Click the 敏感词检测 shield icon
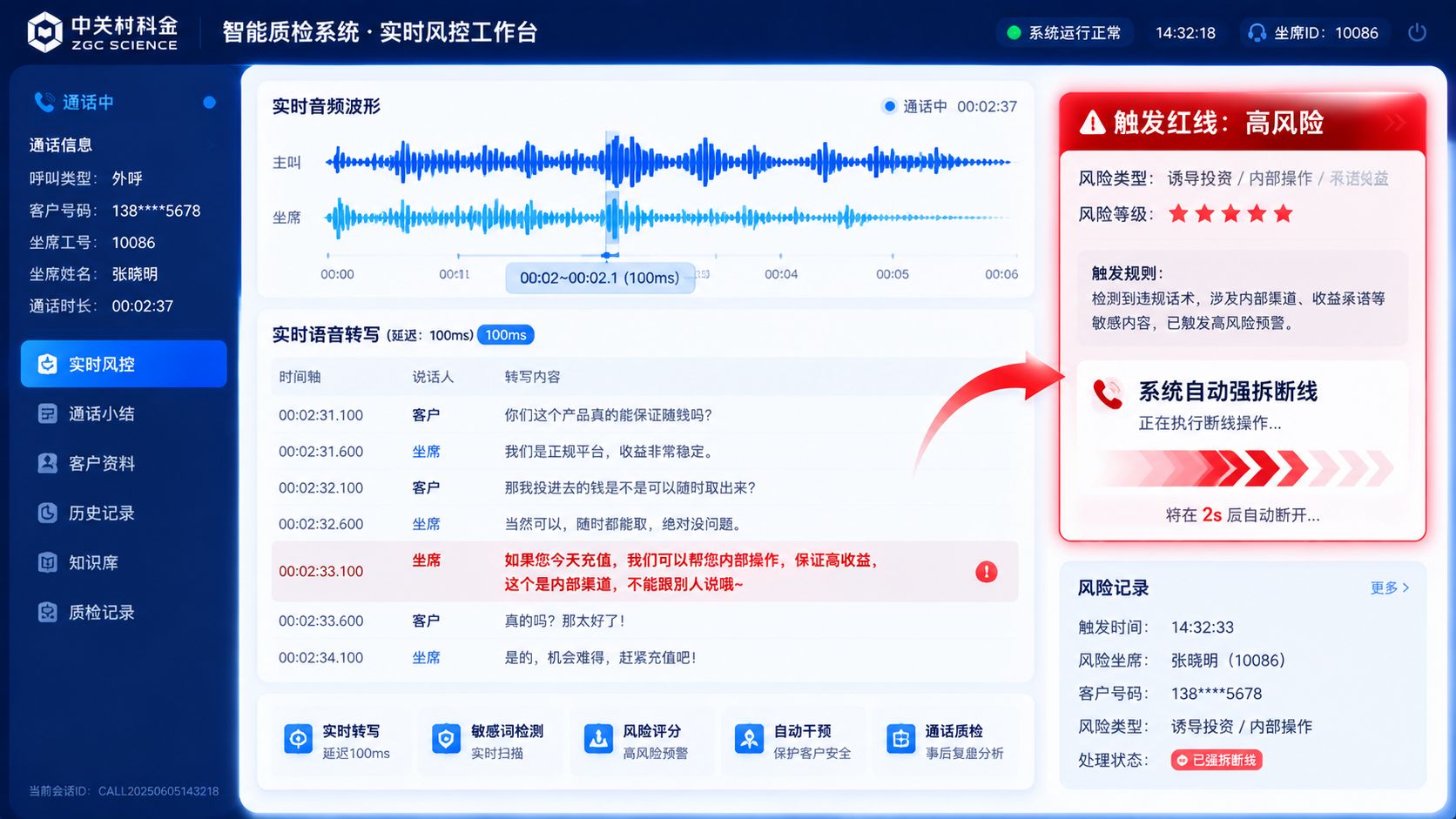 coord(446,739)
